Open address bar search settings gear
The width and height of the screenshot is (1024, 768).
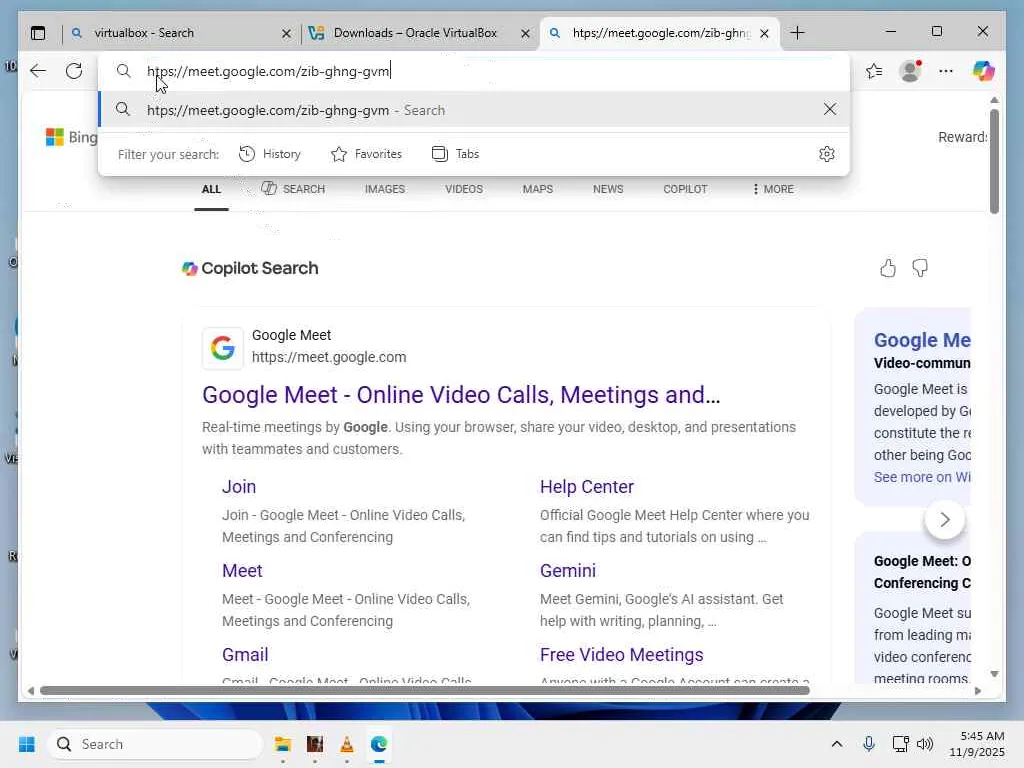pyautogui.click(x=827, y=153)
